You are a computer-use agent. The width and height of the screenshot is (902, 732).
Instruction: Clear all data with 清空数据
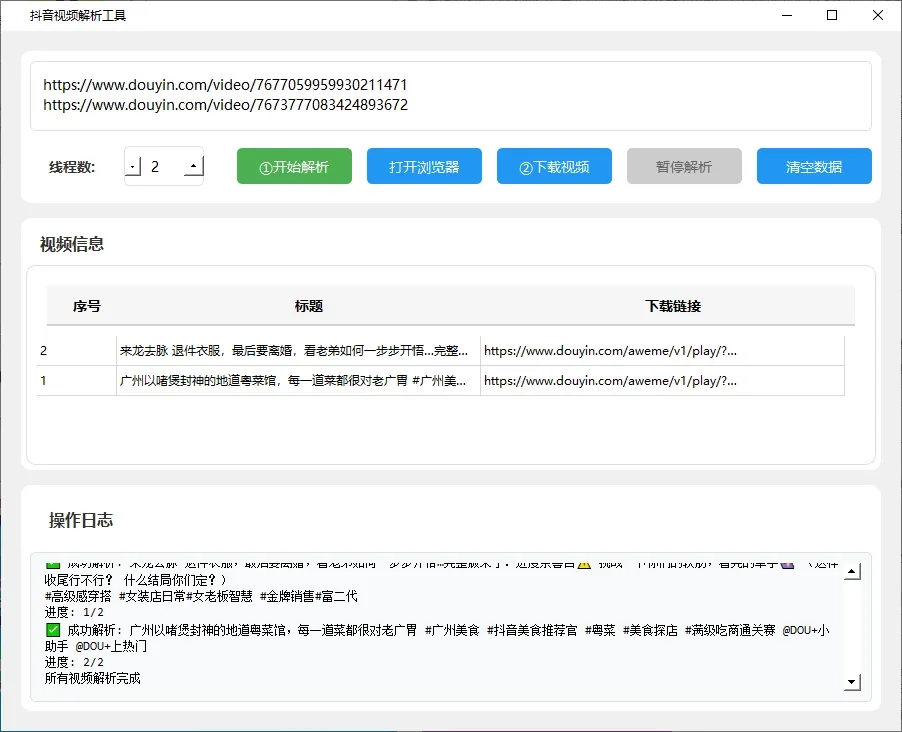[814, 166]
